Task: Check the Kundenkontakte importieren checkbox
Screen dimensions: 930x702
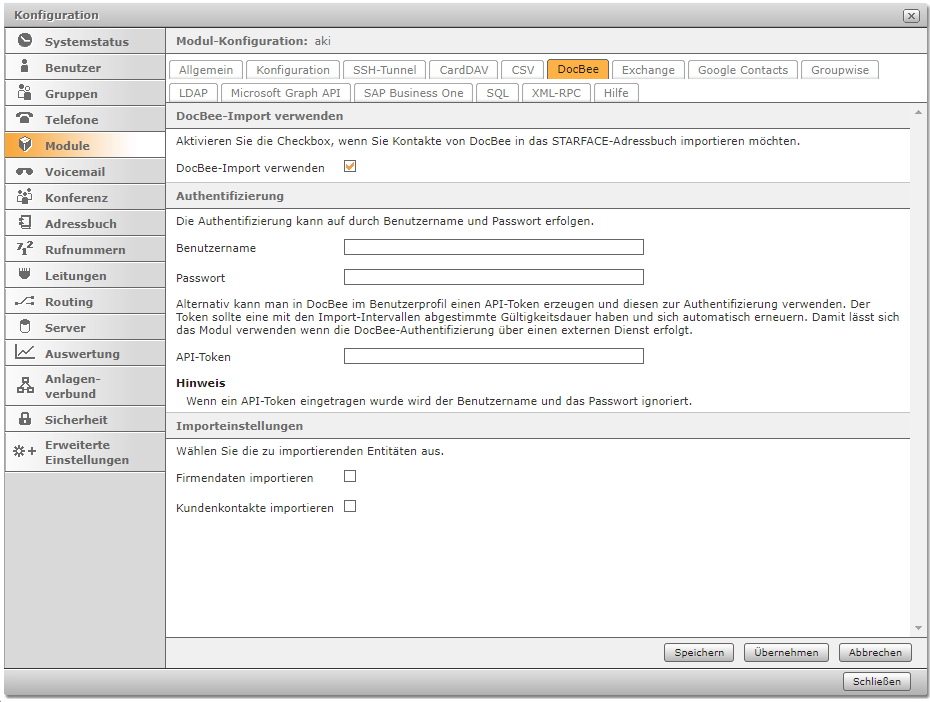Action: point(350,507)
